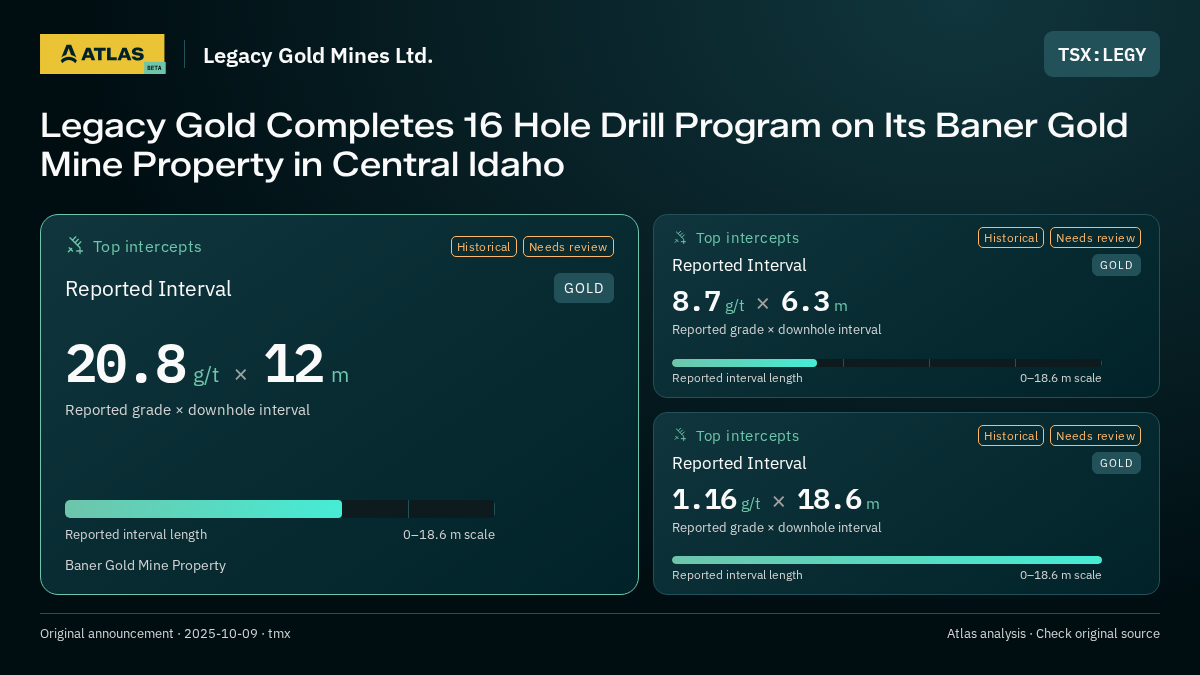Click Reported grade × downhole interval under 1.16 g/t
Viewport: 1200px width, 675px height.
click(x=776, y=527)
